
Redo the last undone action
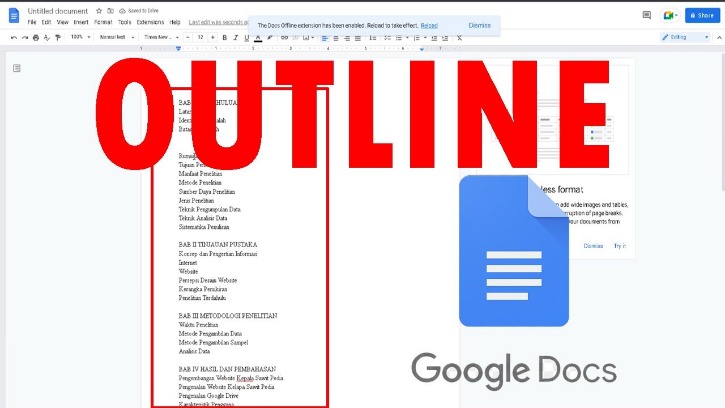click(x=25, y=37)
